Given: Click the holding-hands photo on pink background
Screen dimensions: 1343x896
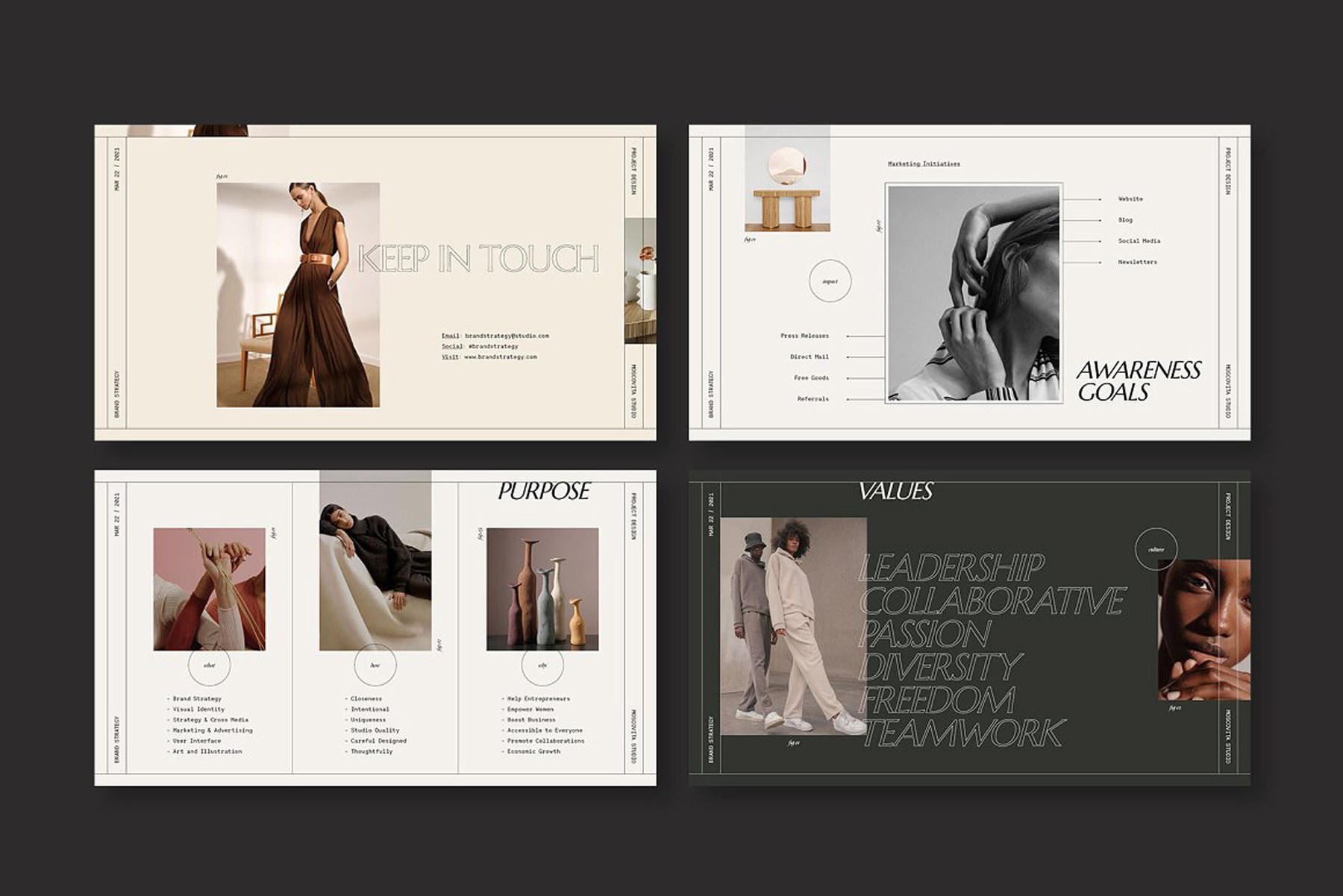Looking at the screenshot, I should [209, 589].
